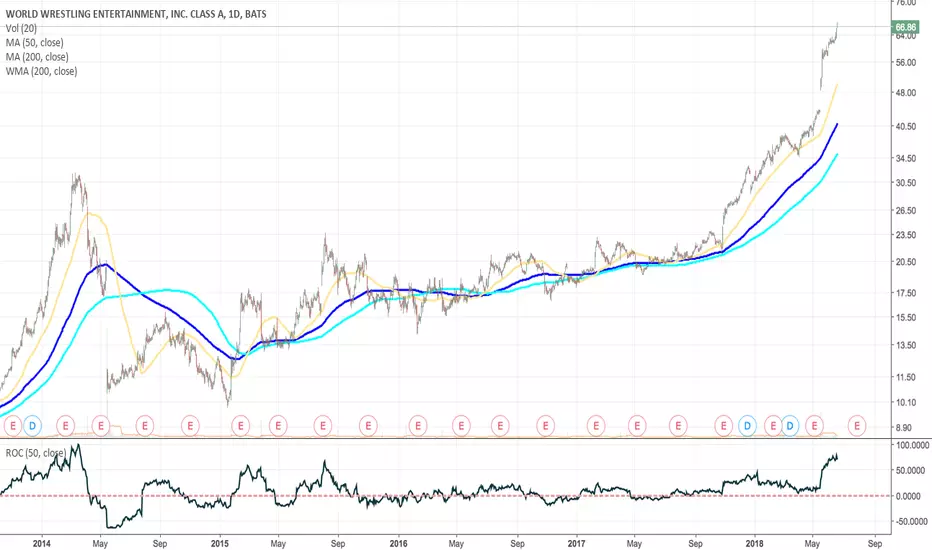Image resolution: width=932 pixels, height=550 pixels.
Task: Select the MA (50, close) indicator legend
Action: [34, 42]
